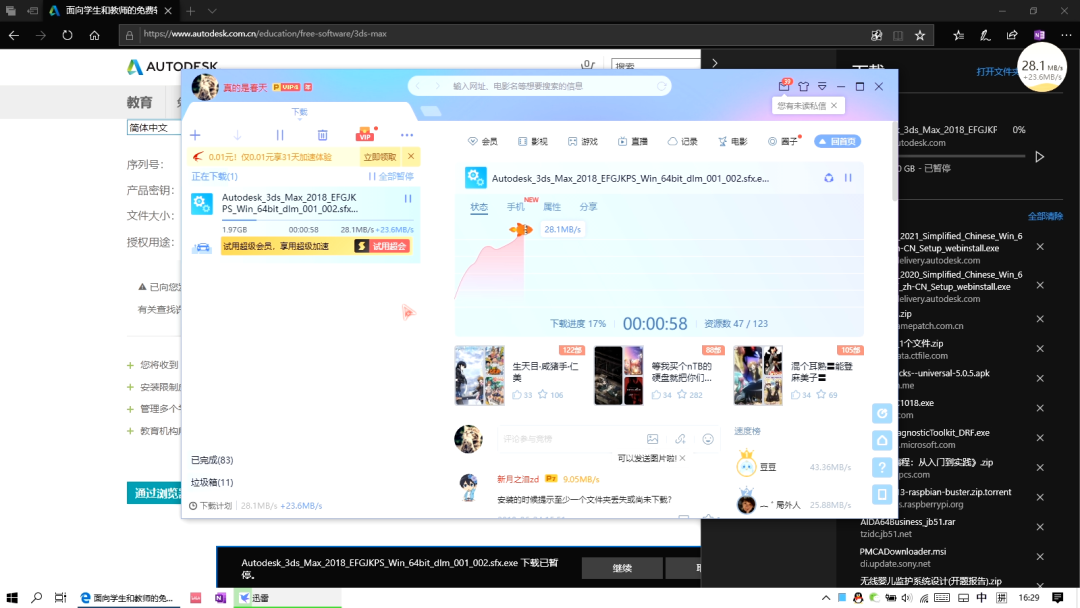Viewport: 1080px width, 608px height.
Task: Open the 会员 member section
Action: pos(482,141)
